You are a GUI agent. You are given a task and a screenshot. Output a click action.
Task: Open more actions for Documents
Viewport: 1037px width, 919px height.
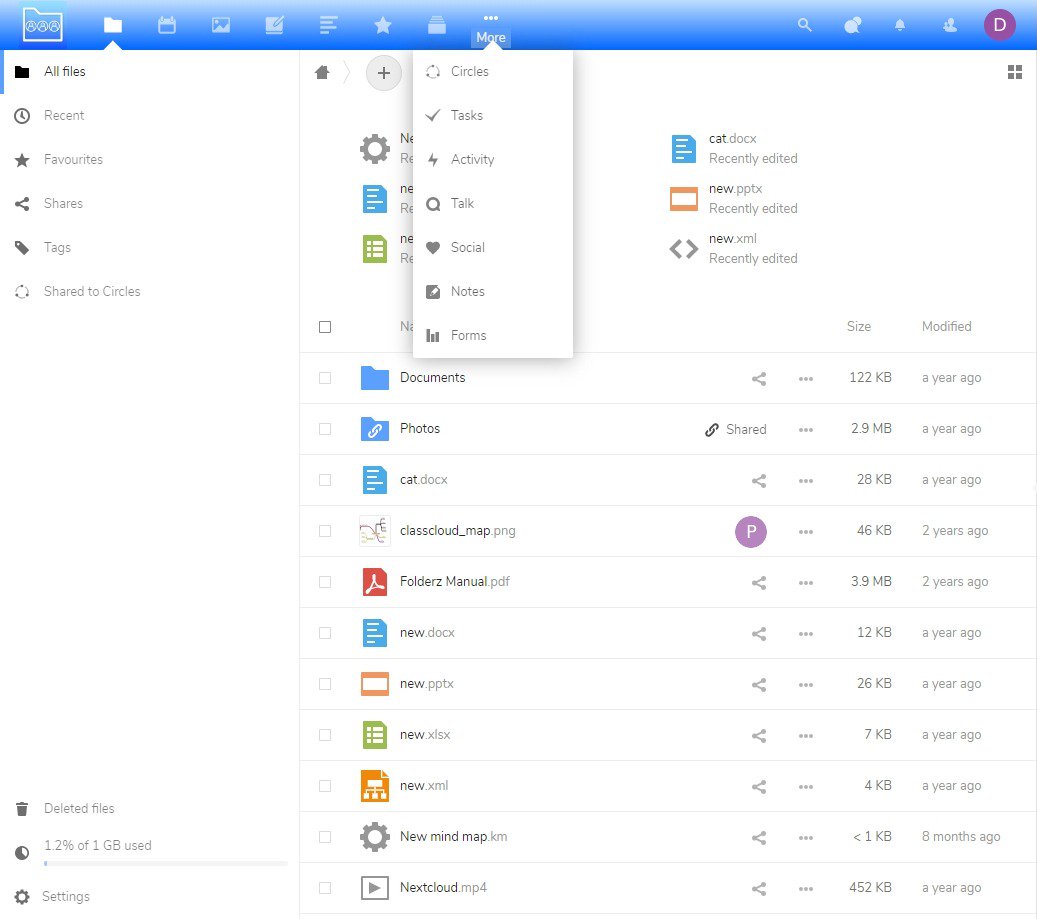coord(806,379)
